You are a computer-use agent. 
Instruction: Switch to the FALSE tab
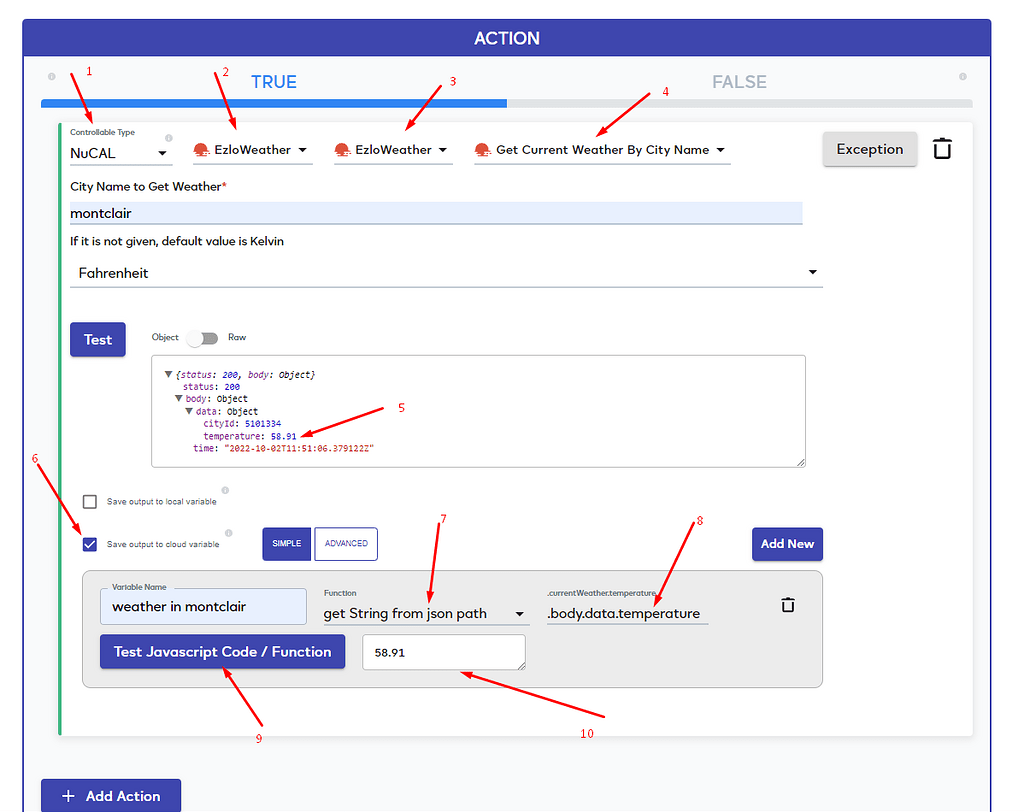pos(739,82)
